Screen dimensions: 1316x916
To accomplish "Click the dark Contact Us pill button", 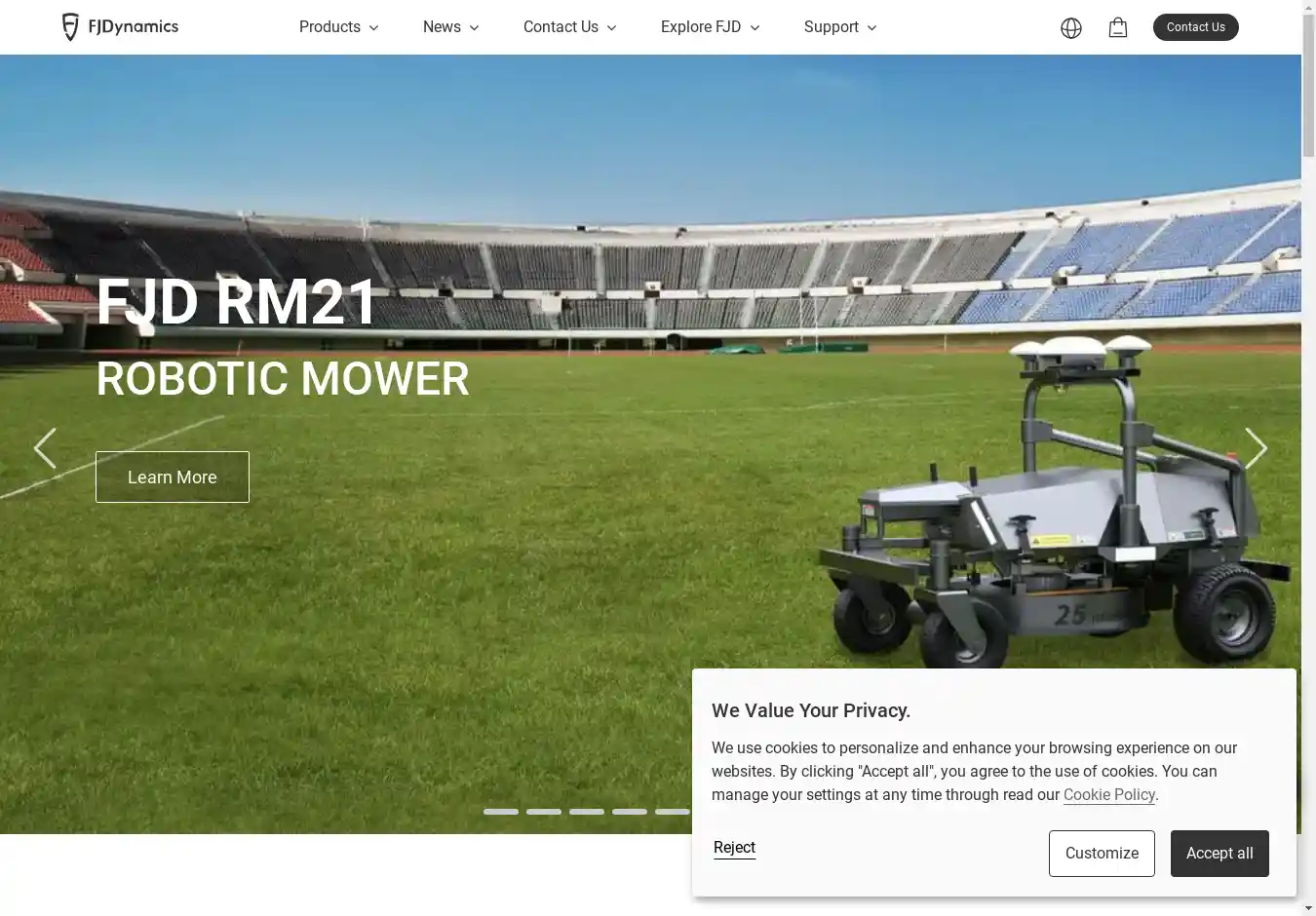I will [x=1196, y=27].
